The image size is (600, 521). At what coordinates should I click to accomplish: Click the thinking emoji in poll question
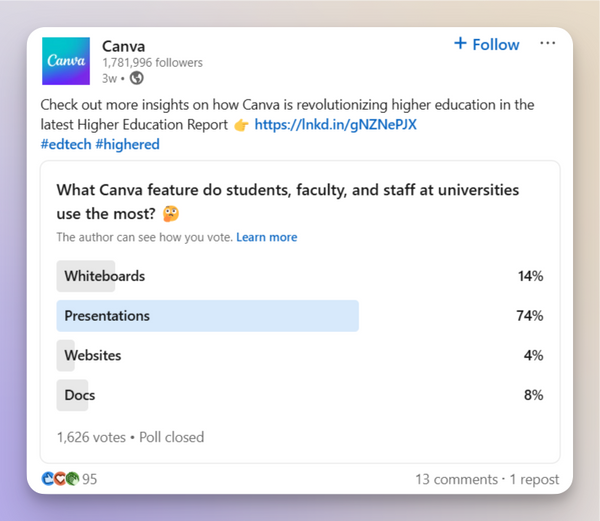(200, 212)
